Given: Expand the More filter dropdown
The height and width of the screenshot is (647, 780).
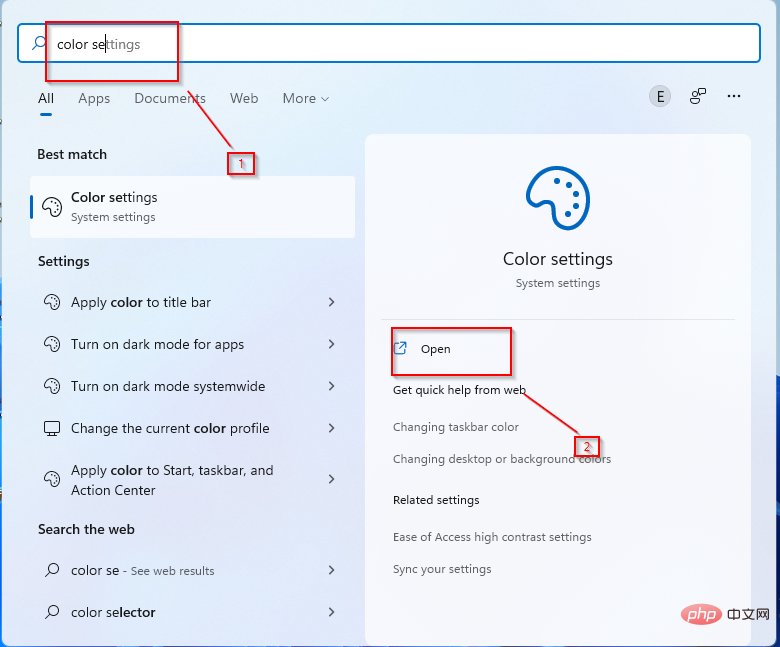Looking at the screenshot, I should click(305, 98).
